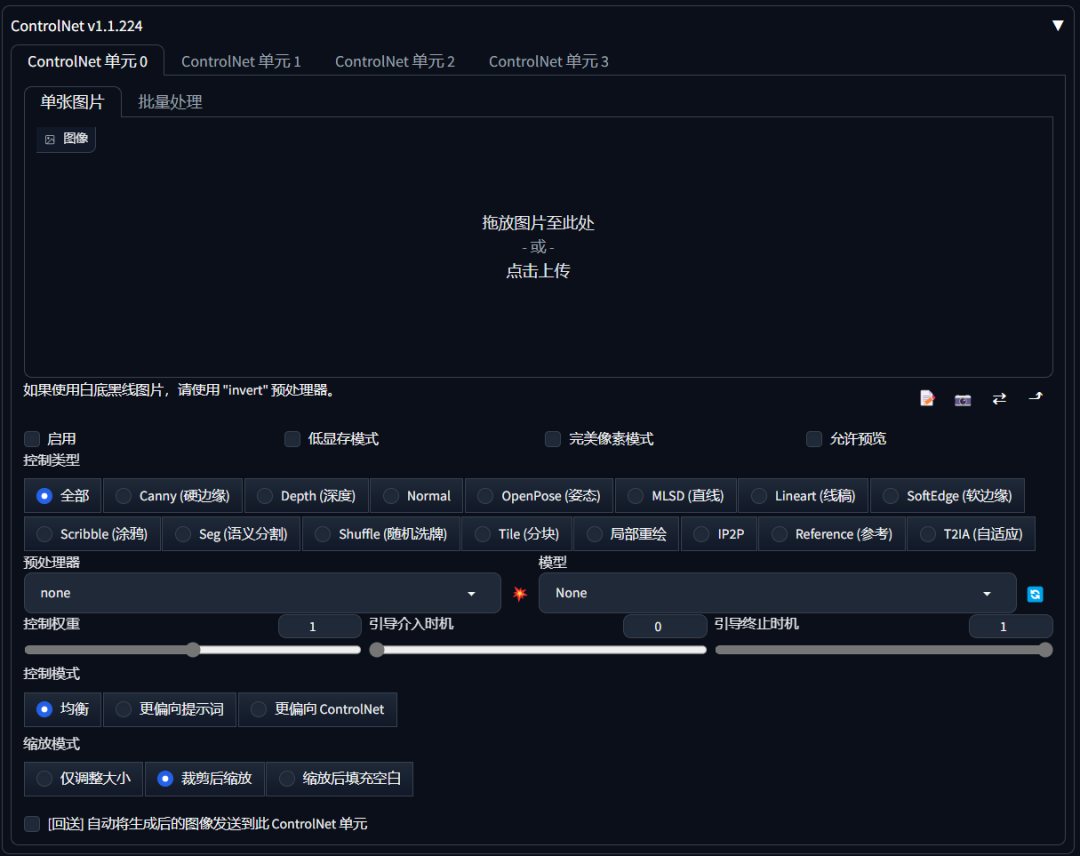Select the IP2P control type
This screenshot has height=856, width=1080.
coord(719,534)
